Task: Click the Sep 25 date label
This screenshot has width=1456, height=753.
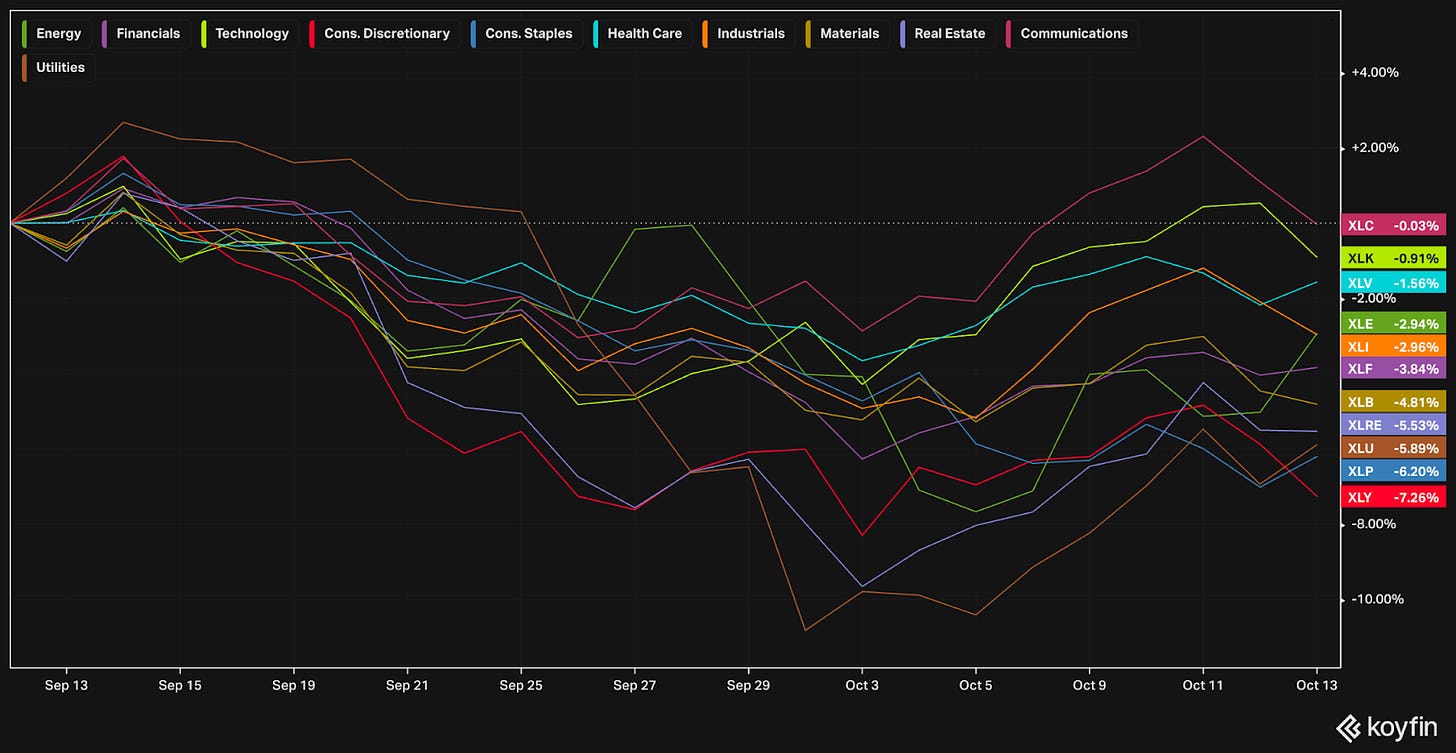Action: click(x=520, y=685)
